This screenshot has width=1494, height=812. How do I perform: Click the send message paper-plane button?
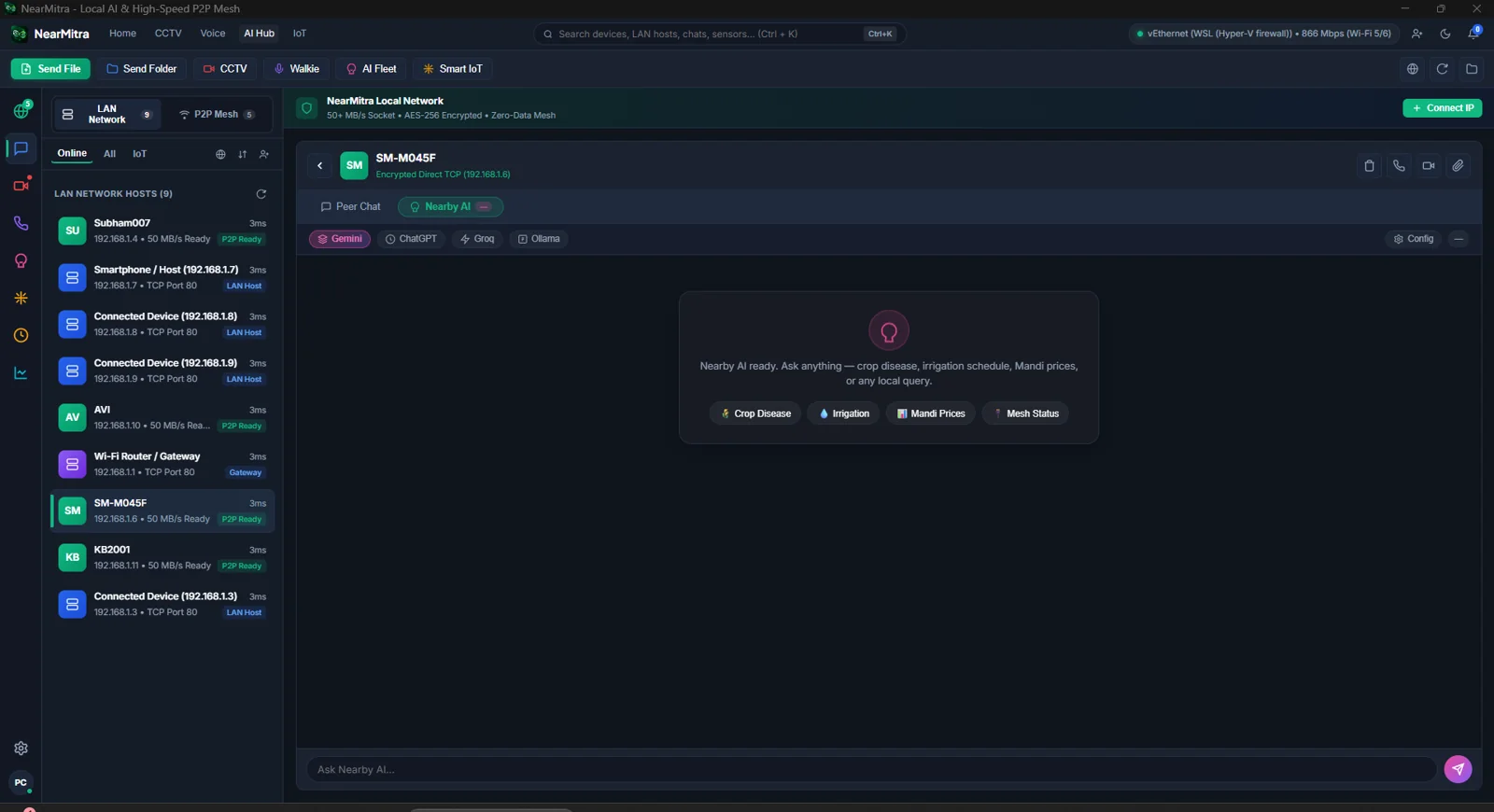click(1458, 769)
